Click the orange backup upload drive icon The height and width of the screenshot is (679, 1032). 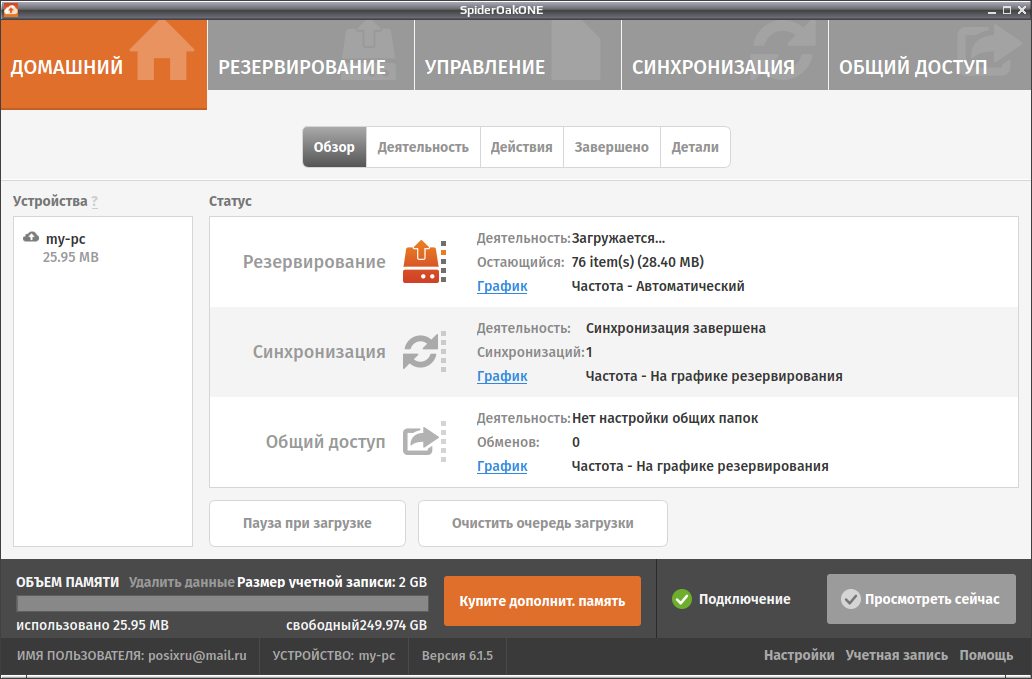[421, 262]
